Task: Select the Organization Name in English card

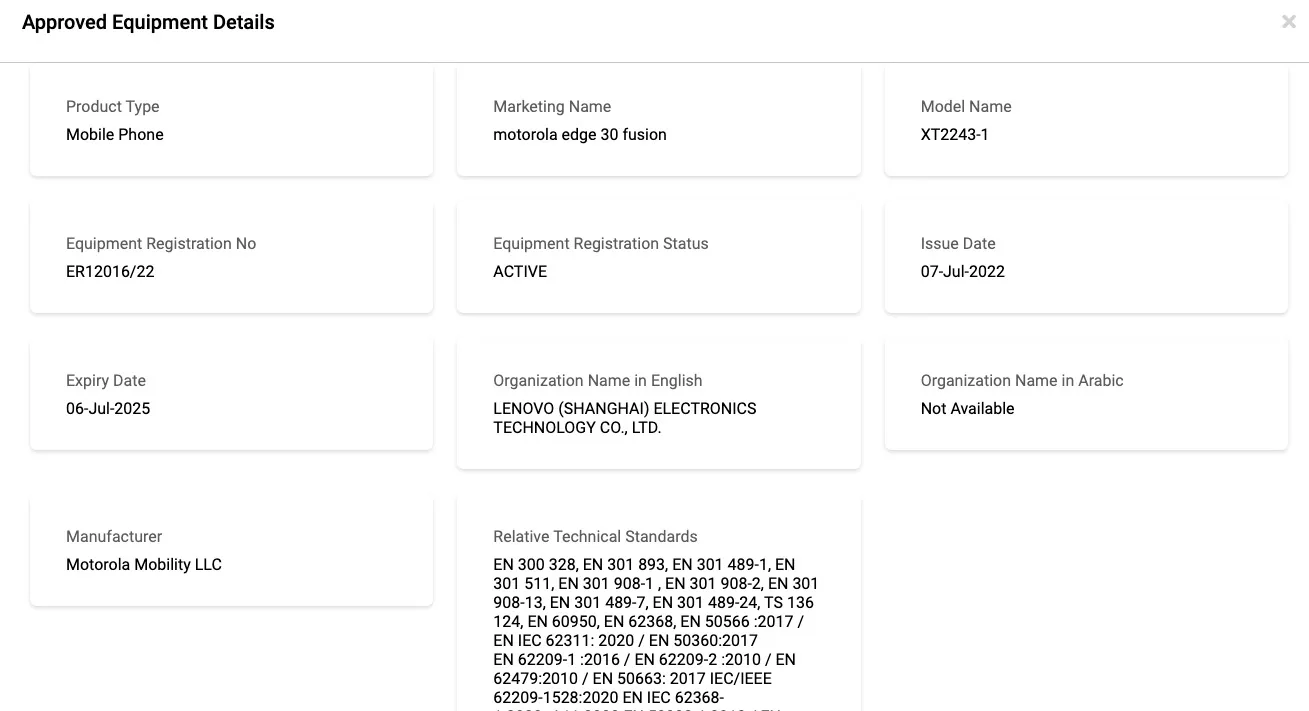Action: click(659, 404)
